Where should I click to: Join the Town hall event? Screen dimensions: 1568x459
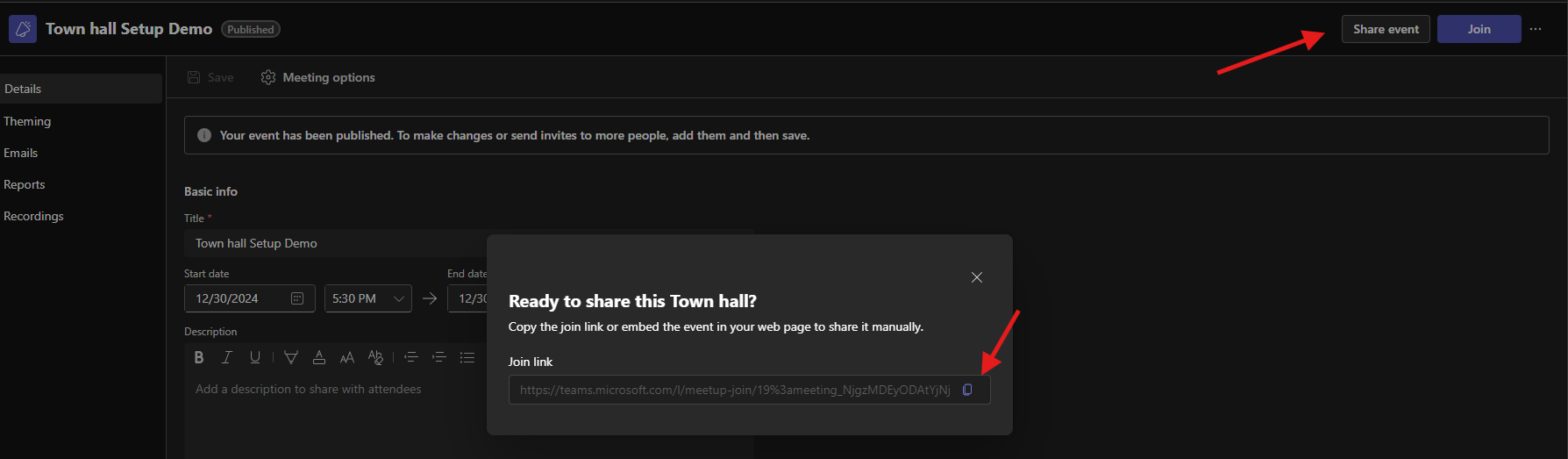(1479, 29)
